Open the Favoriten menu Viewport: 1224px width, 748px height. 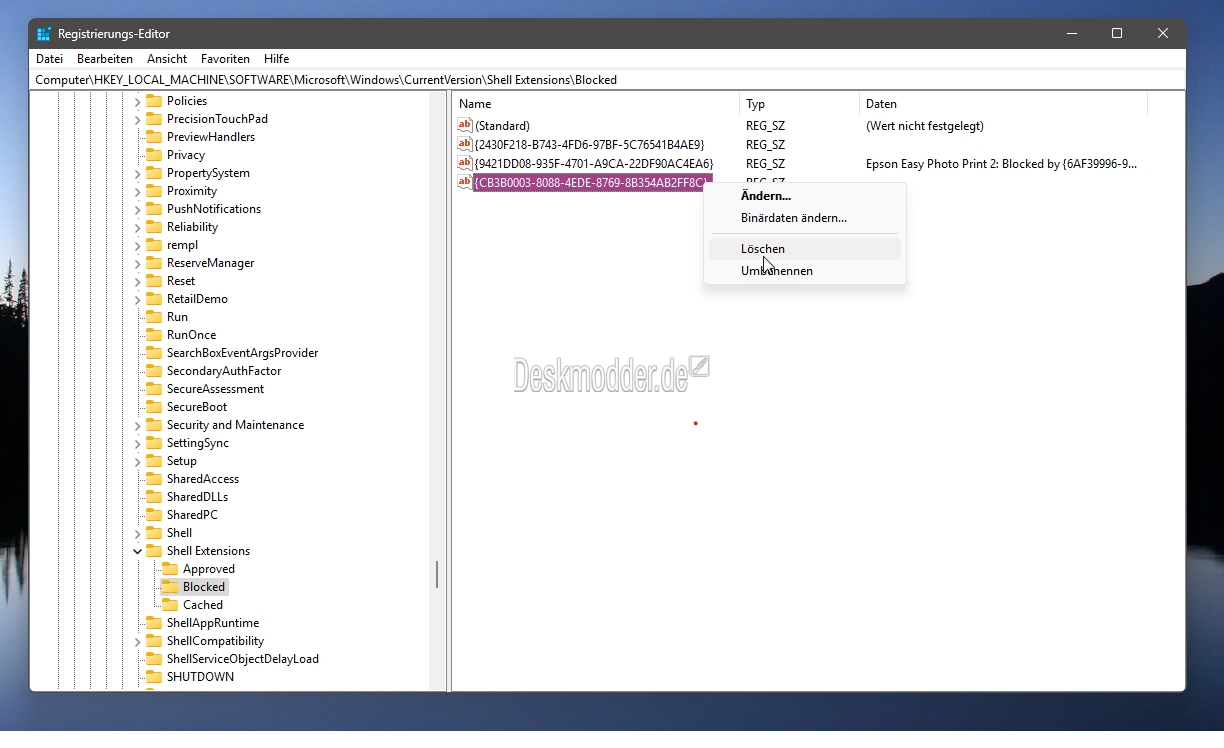225,59
